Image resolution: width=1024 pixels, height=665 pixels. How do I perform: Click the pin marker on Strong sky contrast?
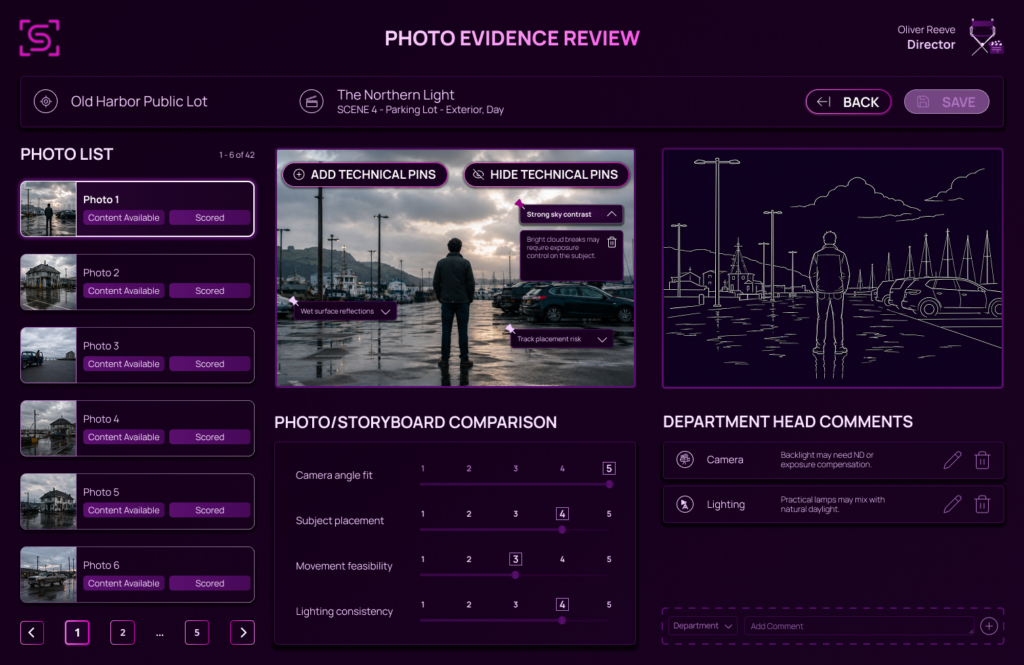tap(520, 204)
